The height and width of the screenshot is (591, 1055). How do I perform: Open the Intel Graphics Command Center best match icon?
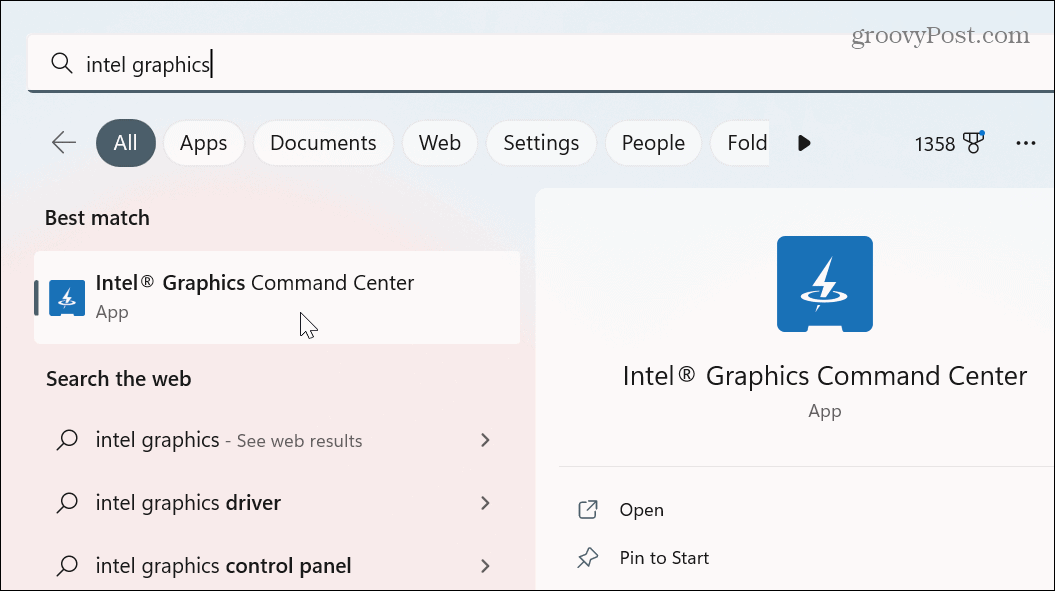66,297
